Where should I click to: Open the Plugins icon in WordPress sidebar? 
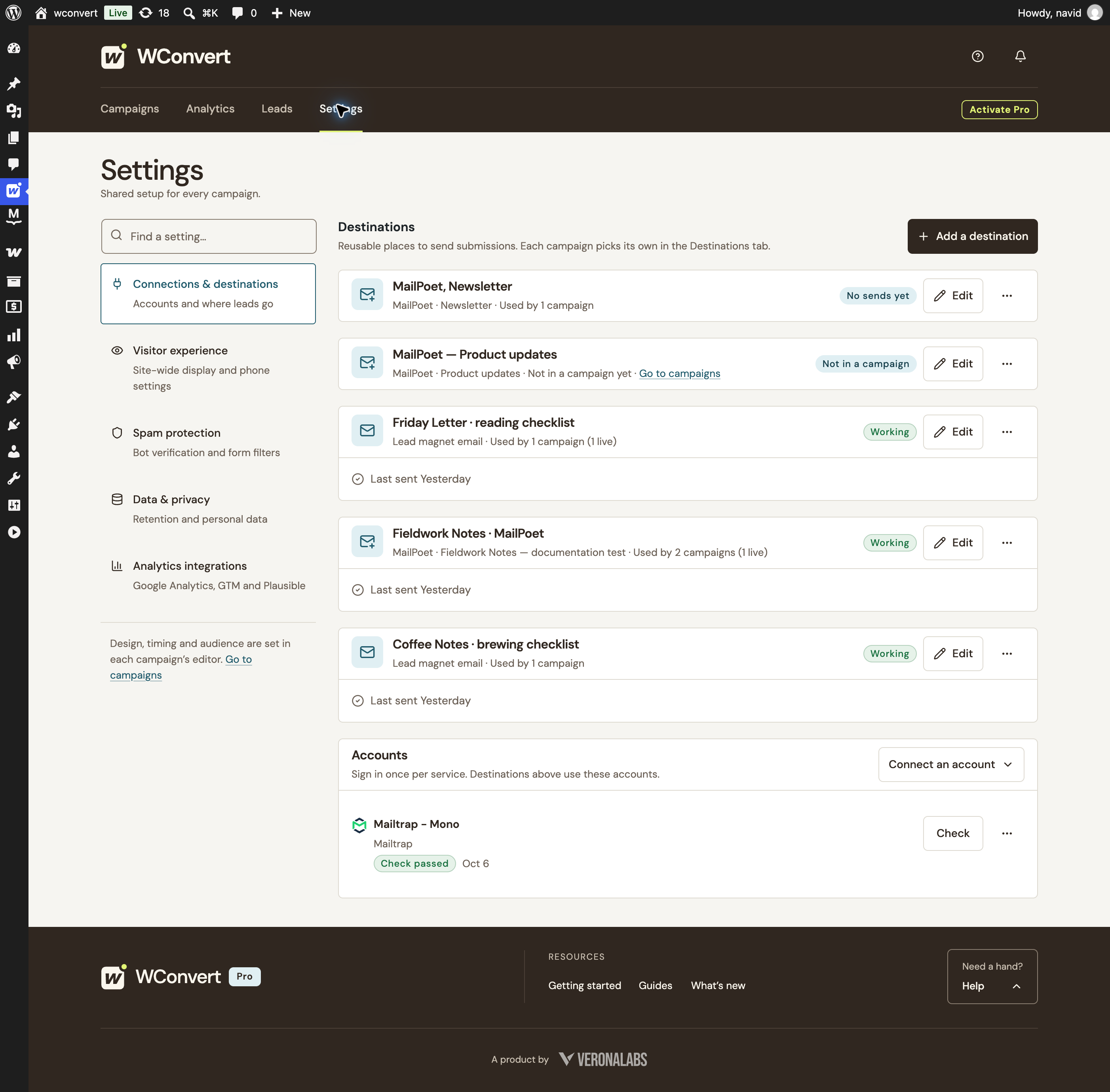coord(14,424)
